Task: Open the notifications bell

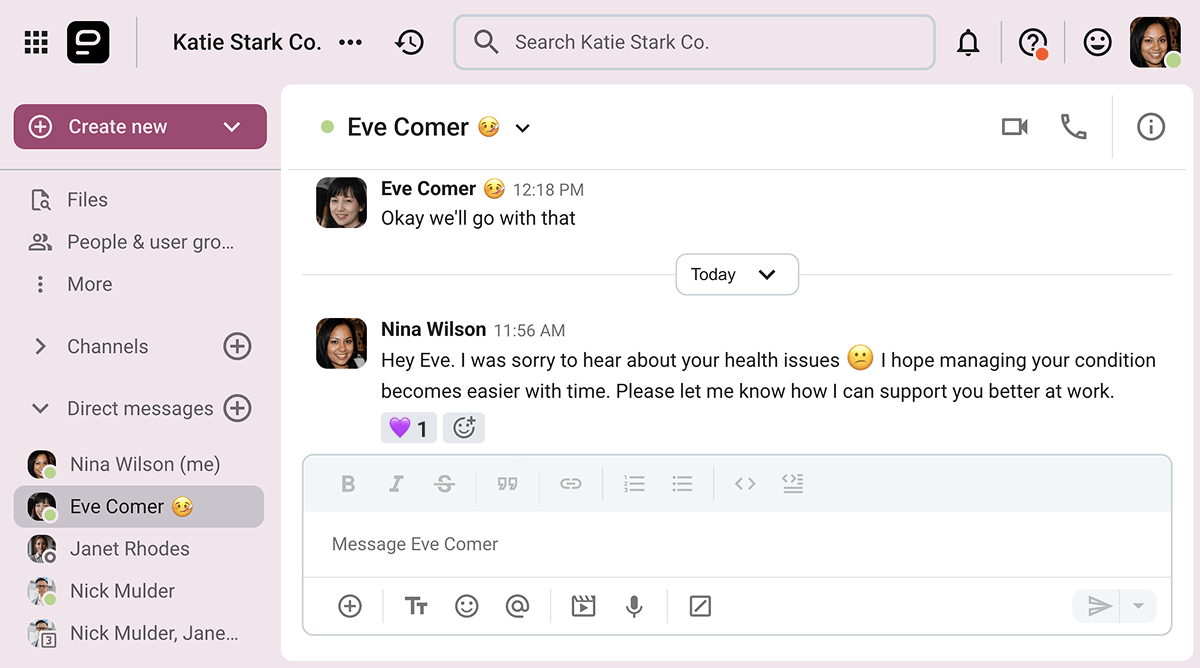Action: (x=968, y=43)
